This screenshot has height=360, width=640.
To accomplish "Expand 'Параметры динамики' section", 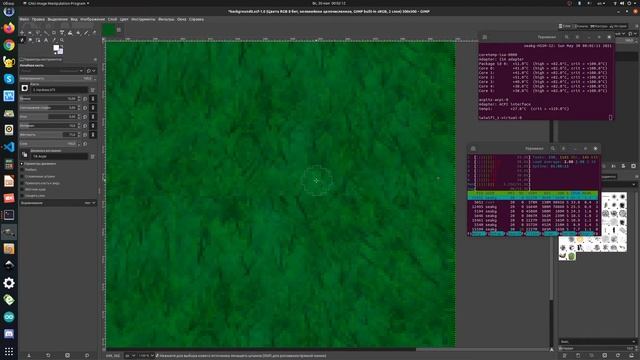I will (22, 164).
